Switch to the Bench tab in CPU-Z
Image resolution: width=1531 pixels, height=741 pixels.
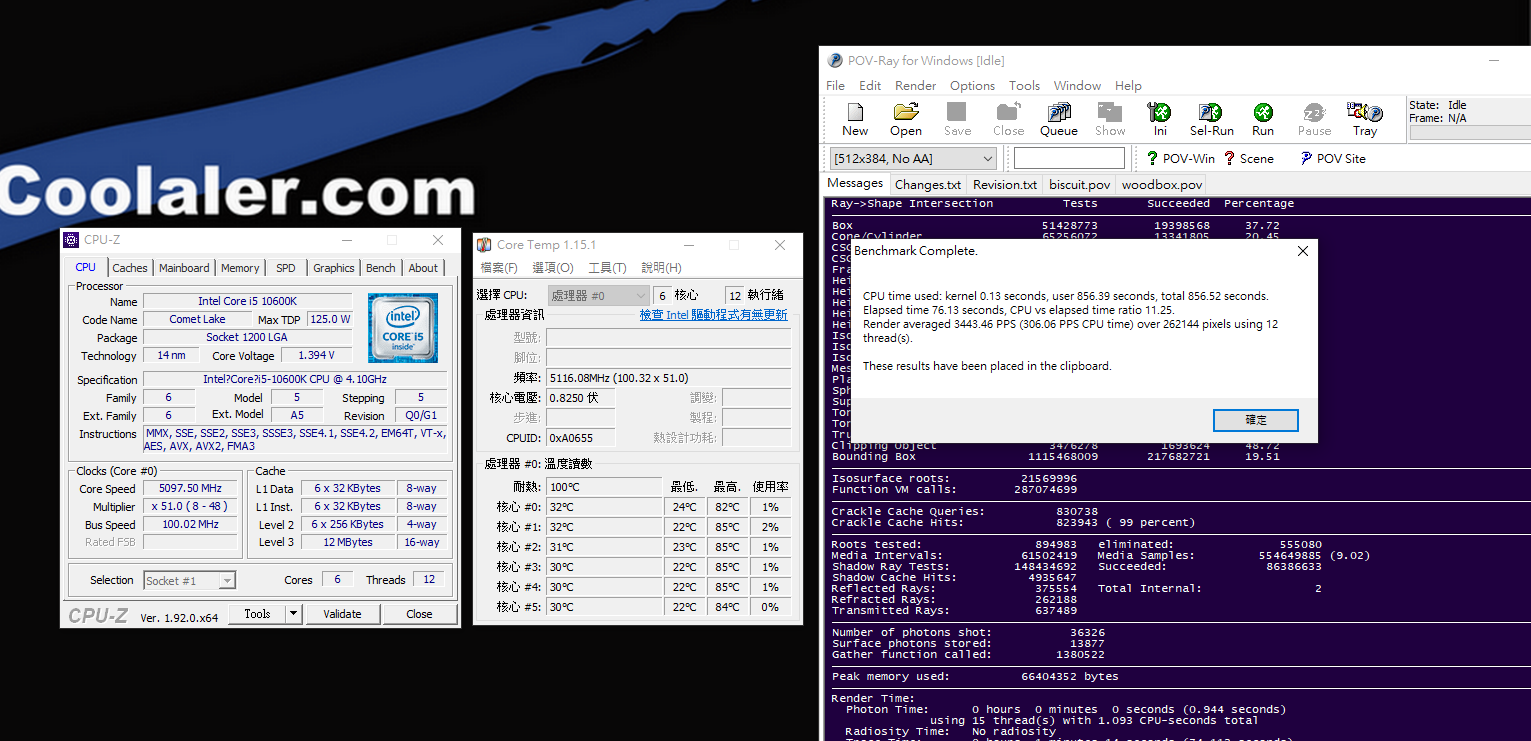pos(380,268)
